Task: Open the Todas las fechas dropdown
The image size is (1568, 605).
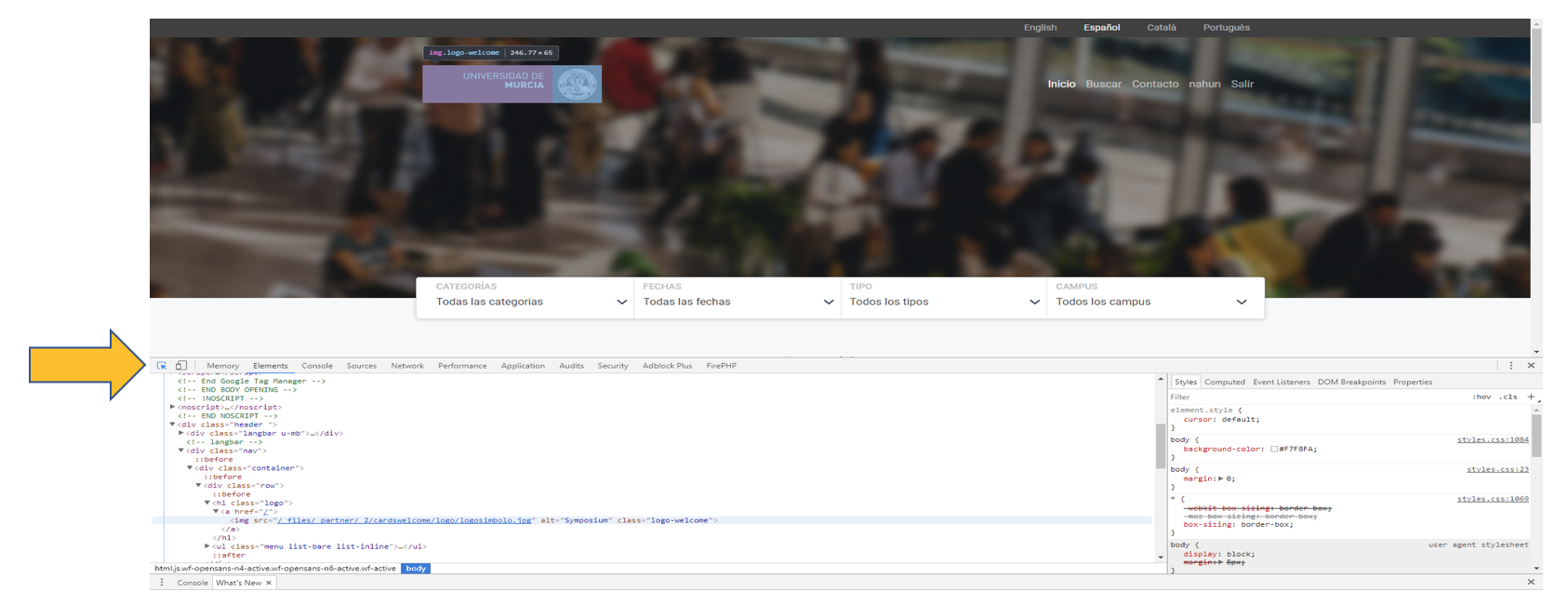Action: pos(737,298)
